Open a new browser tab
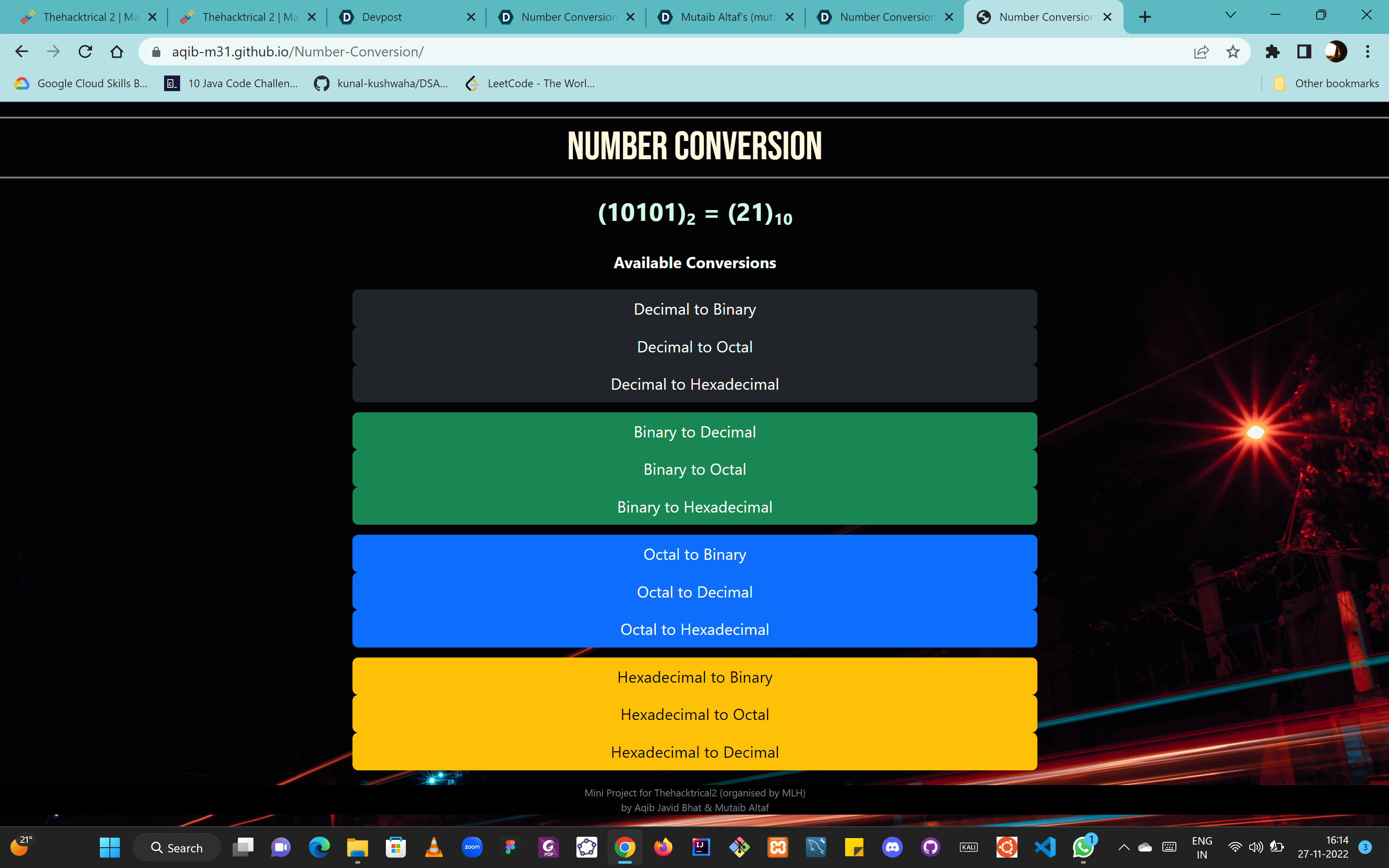1389x868 pixels. (x=1145, y=17)
